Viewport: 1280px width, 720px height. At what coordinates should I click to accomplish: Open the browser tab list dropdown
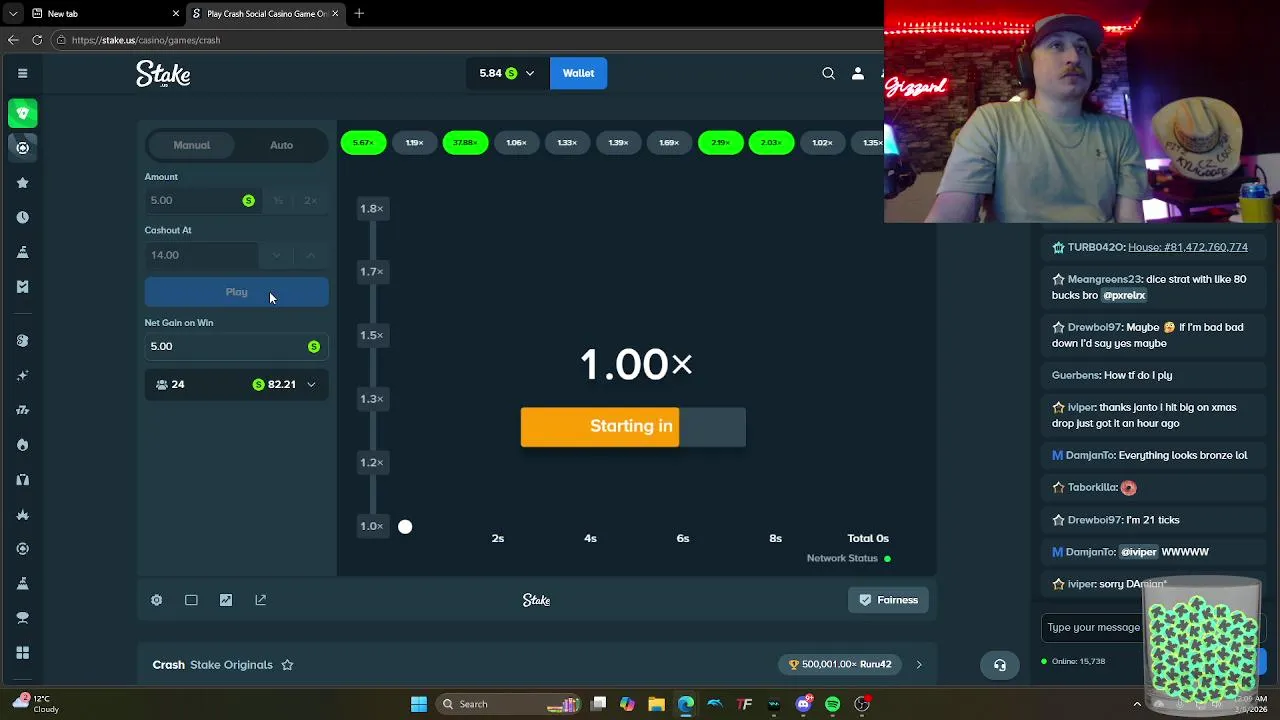13,13
